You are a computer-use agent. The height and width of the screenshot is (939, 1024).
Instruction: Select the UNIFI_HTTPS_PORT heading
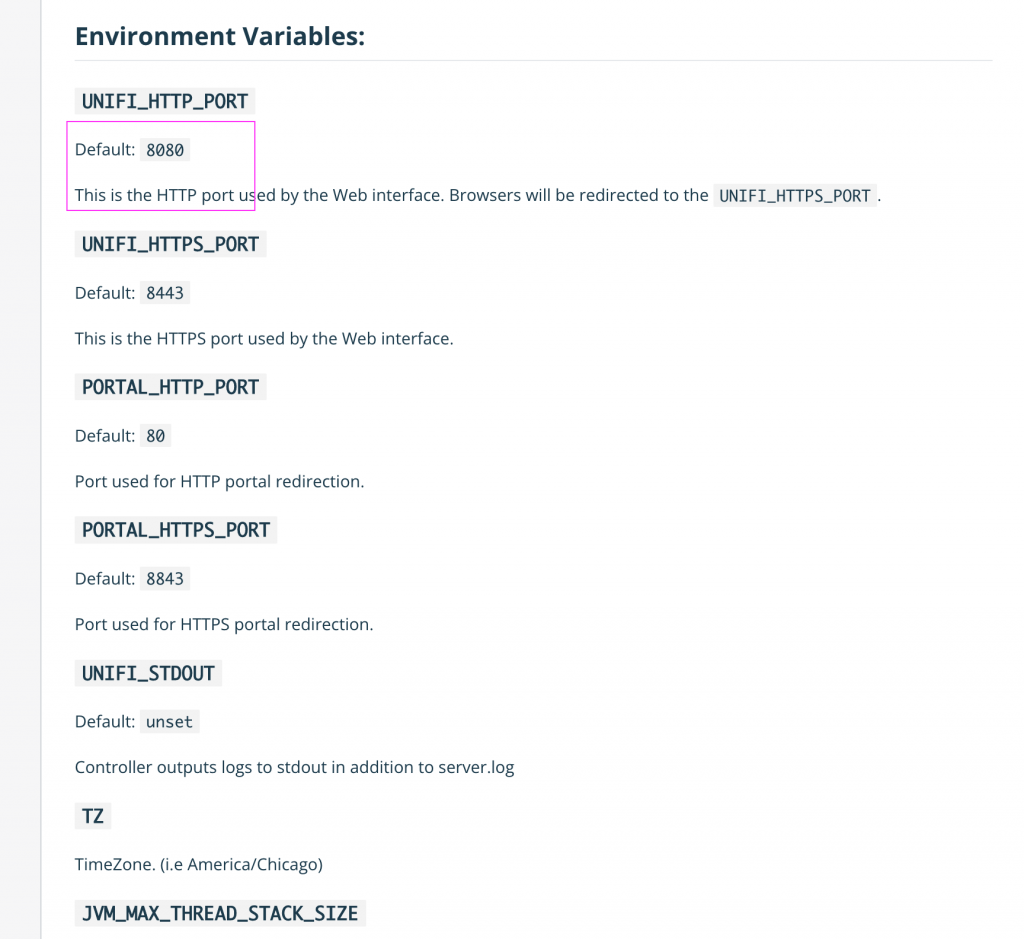[x=170, y=244]
